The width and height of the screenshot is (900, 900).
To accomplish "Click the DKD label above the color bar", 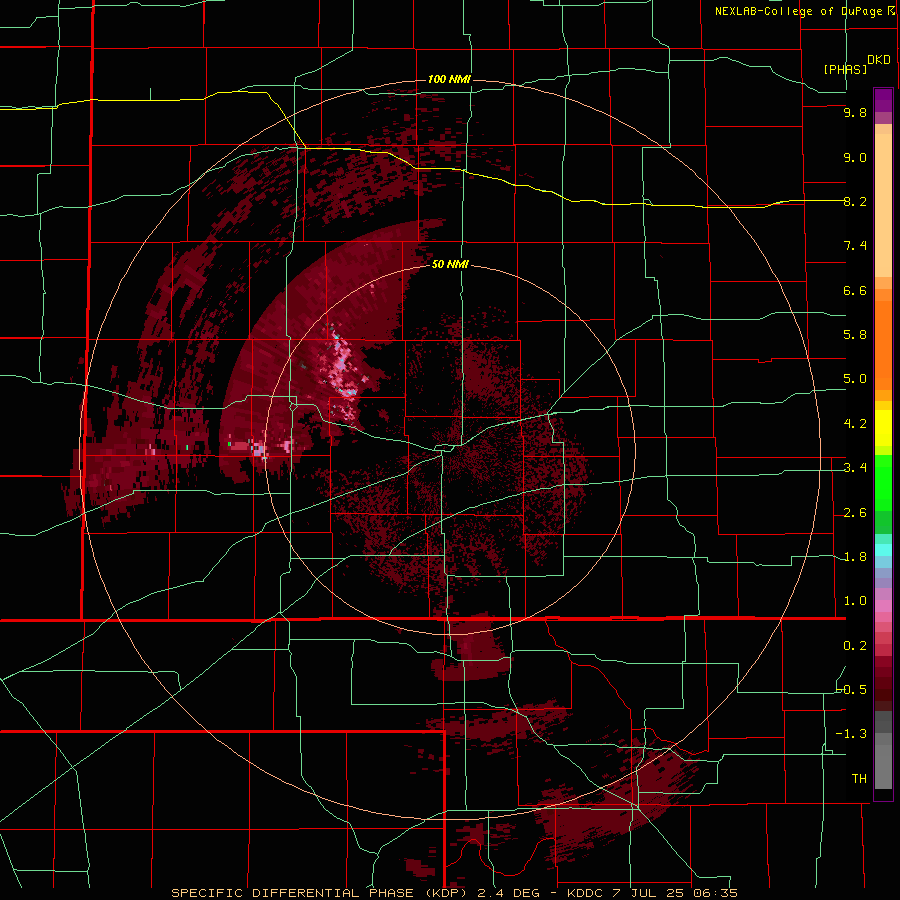I will click(x=878, y=60).
